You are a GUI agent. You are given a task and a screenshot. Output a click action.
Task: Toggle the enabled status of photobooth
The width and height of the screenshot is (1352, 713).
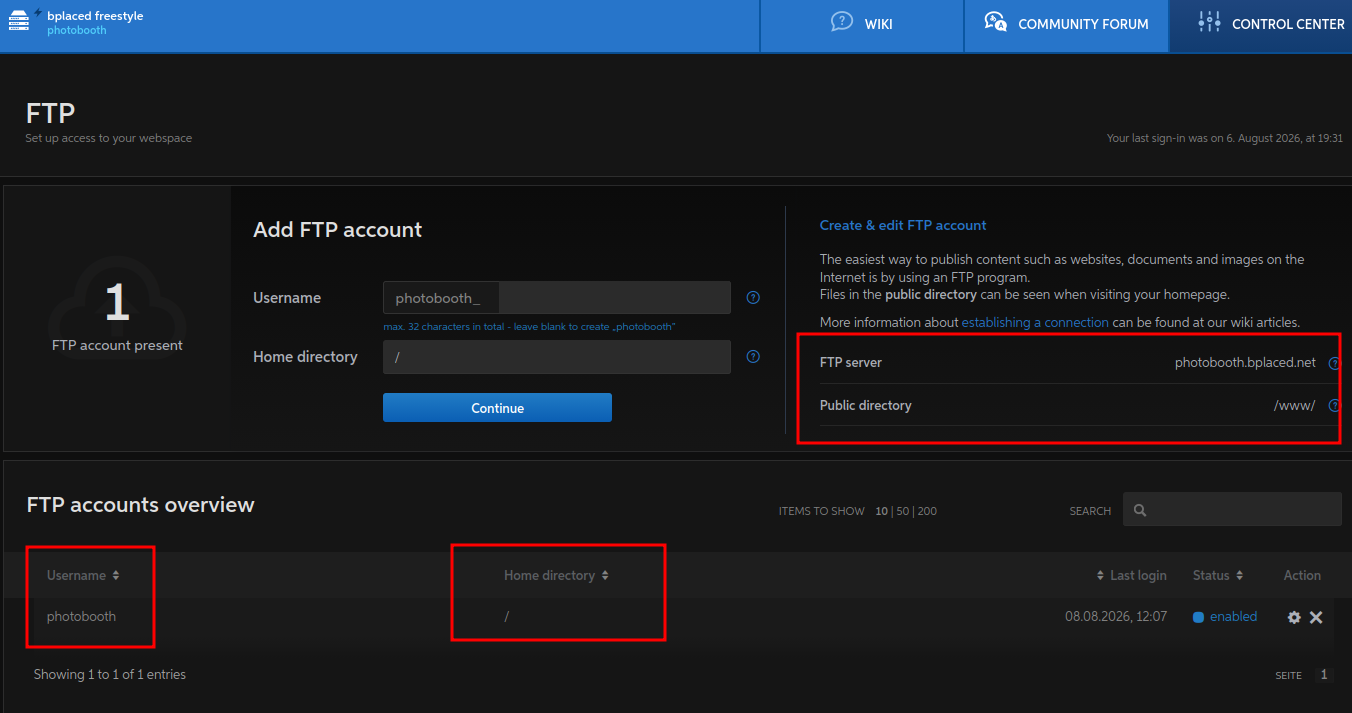point(1225,617)
